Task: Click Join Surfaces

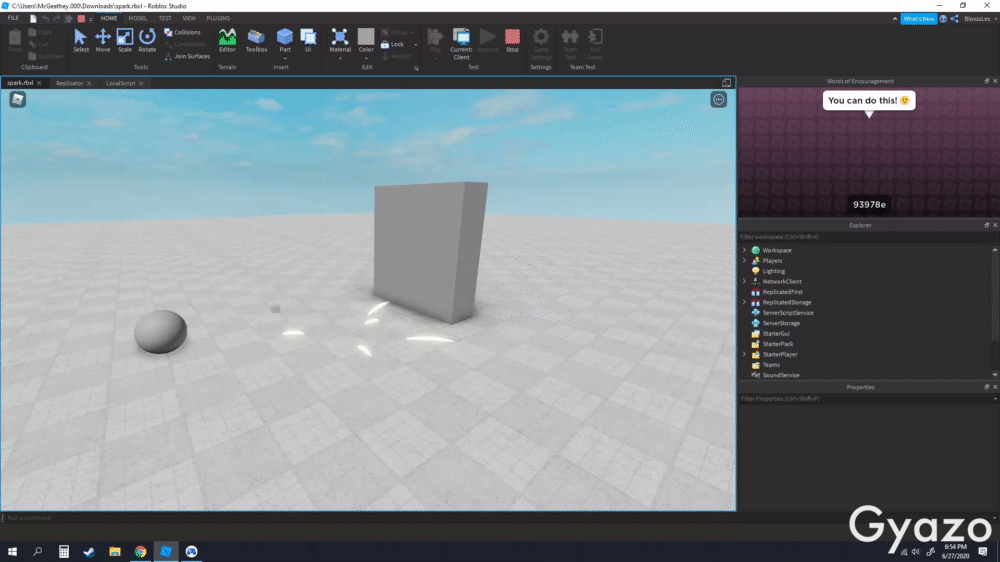Action: tap(188, 56)
